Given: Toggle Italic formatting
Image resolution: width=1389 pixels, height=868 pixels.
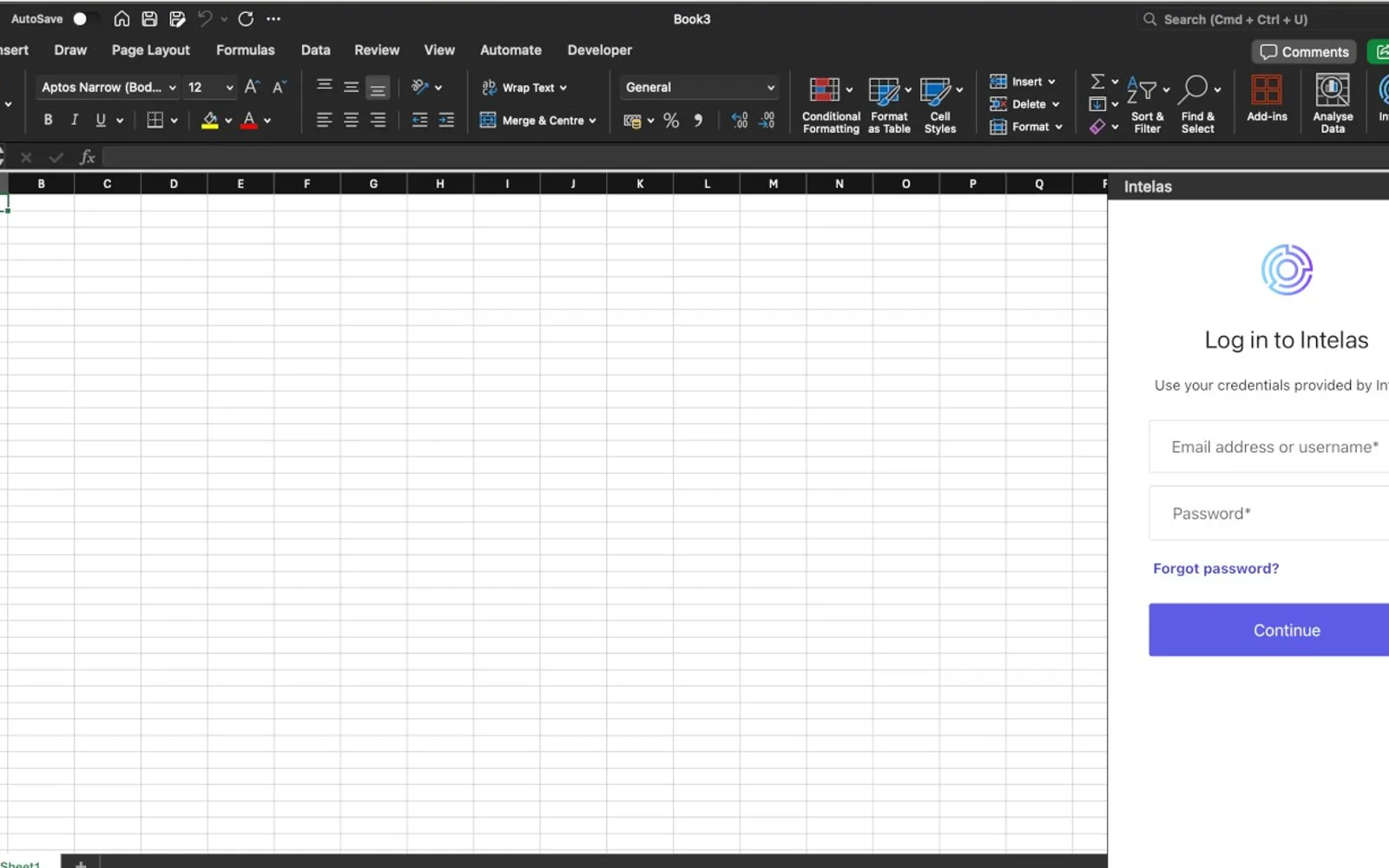Looking at the screenshot, I should (74, 120).
